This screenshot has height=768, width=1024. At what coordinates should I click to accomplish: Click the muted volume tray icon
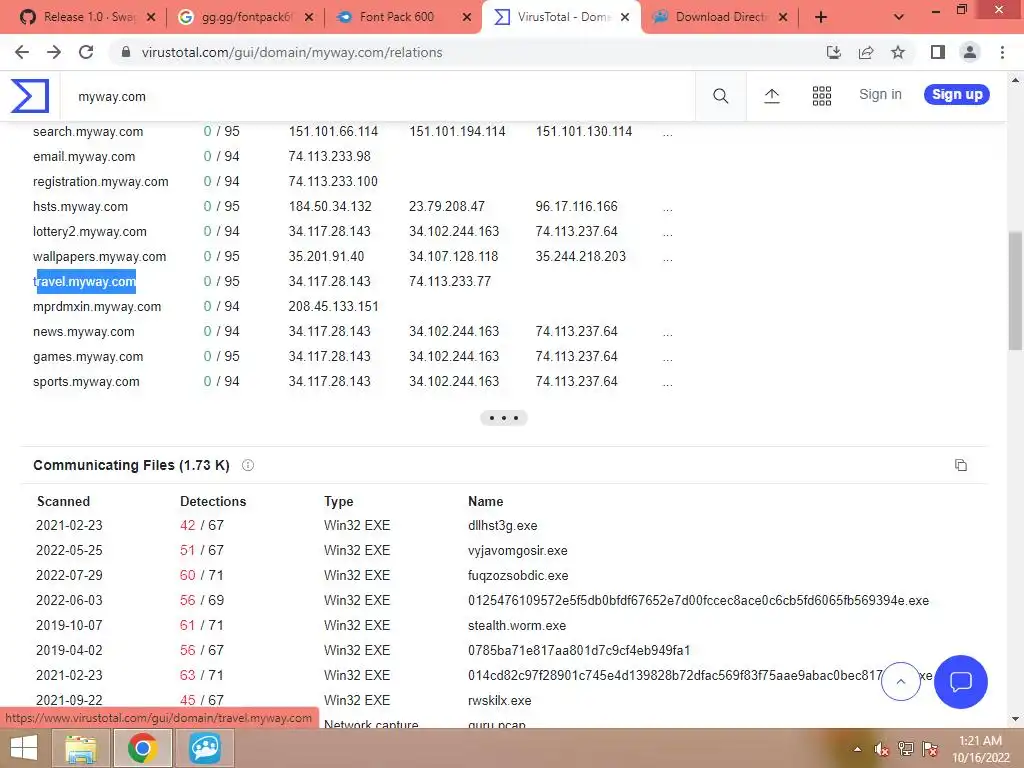pyautogui.click(x=882, y=749)
